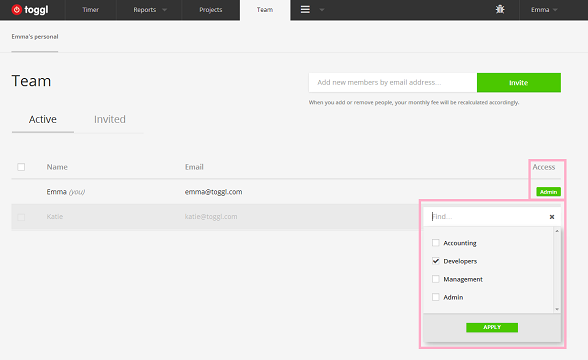This screenshot has width=588, height=360.
Task: Expand the arrow next to the hamburger menu
Action: pos(321,10)
